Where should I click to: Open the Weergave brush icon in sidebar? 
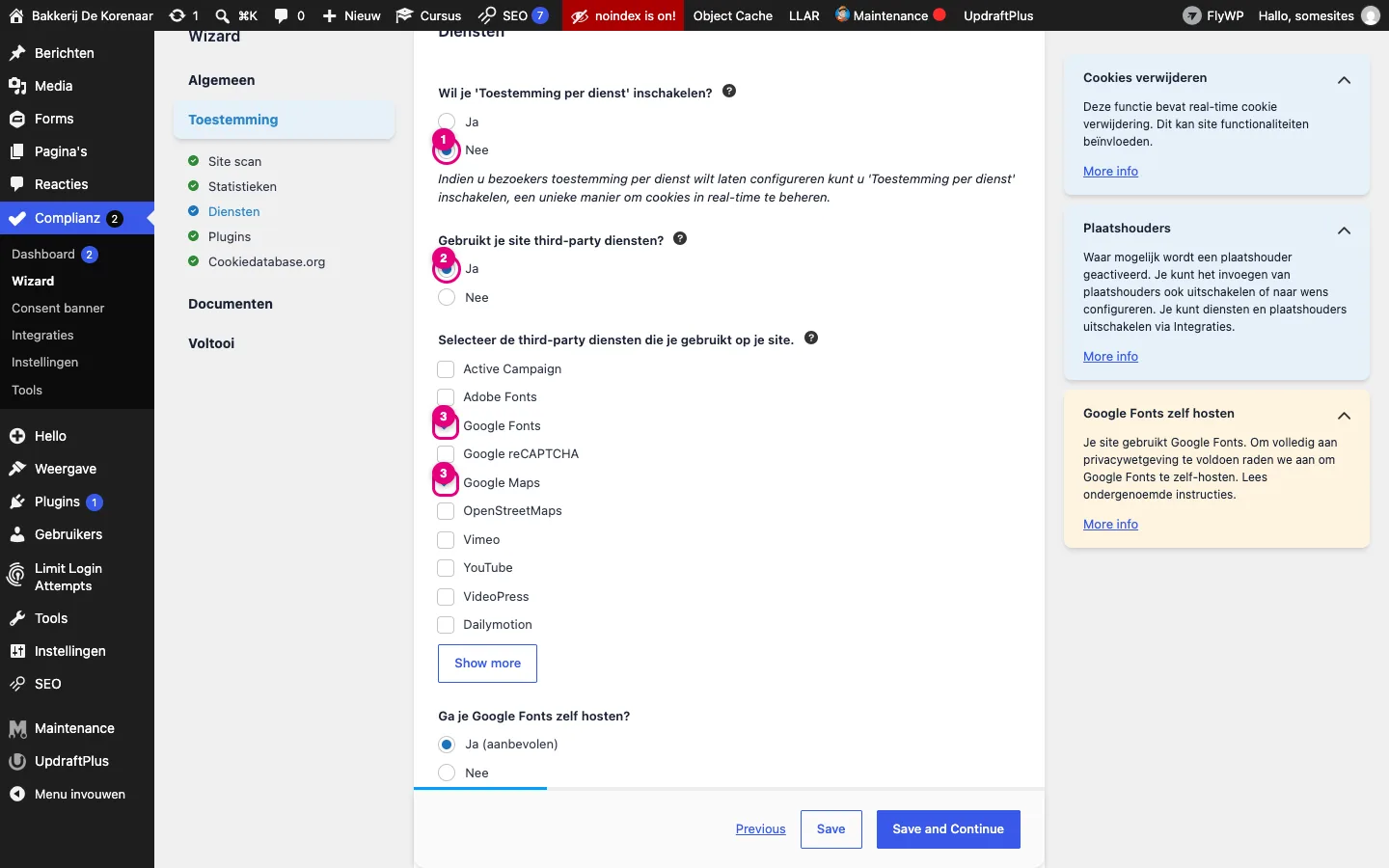click(x=17, y=469)
